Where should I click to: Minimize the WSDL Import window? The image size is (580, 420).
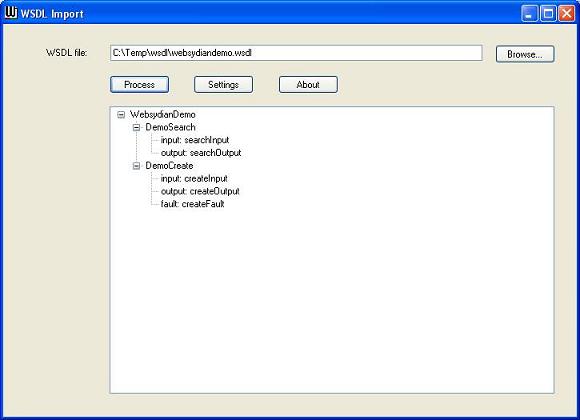[x=530, y=14]
